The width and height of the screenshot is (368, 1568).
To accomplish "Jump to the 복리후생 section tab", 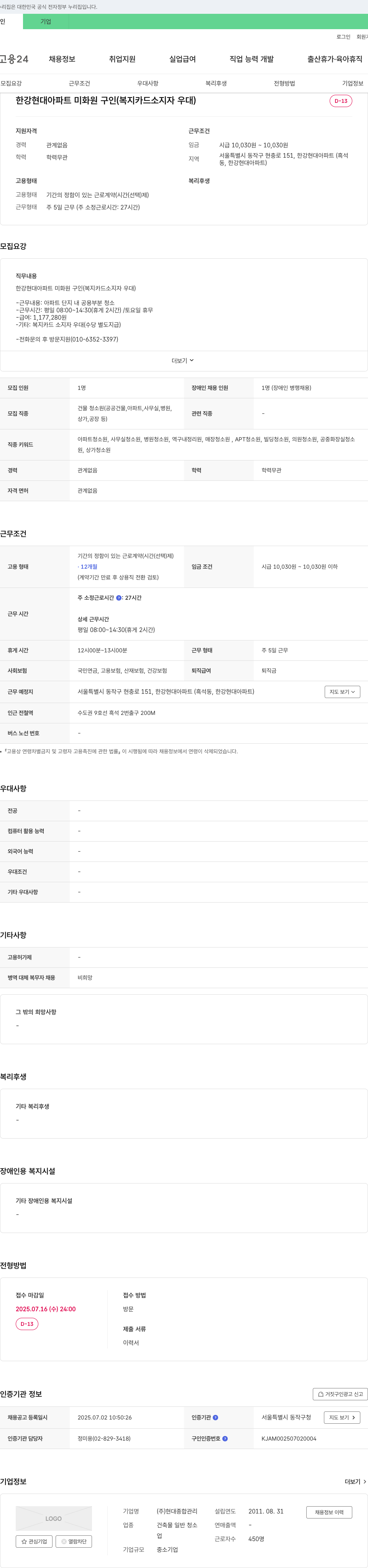I will point(216,83).
